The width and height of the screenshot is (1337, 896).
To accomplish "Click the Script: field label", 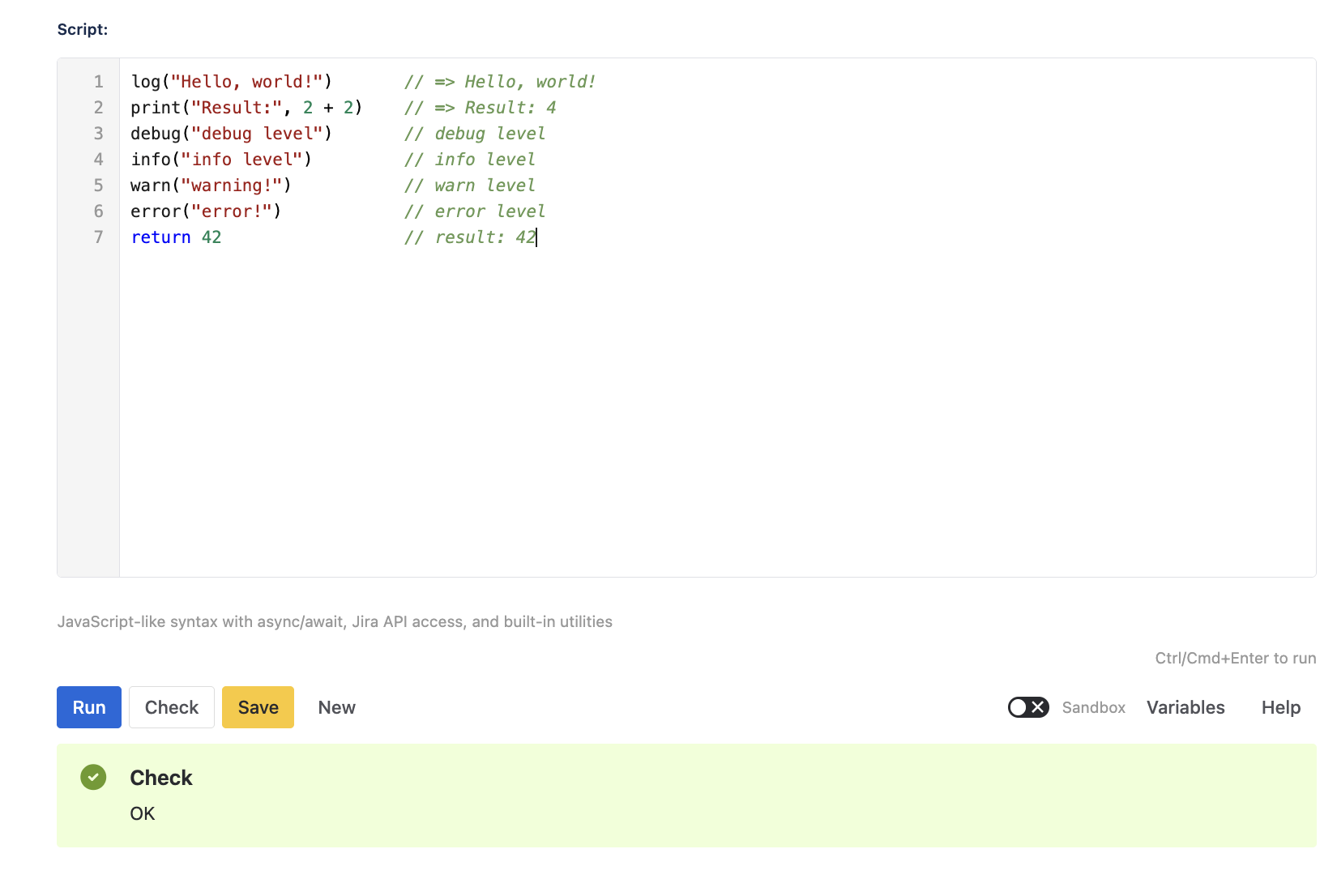I will (83, 29).
